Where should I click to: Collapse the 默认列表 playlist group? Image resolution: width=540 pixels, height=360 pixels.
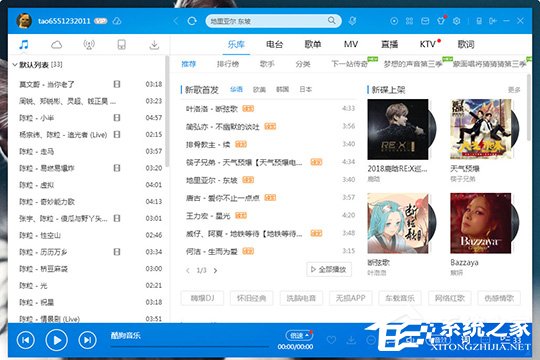15,64
